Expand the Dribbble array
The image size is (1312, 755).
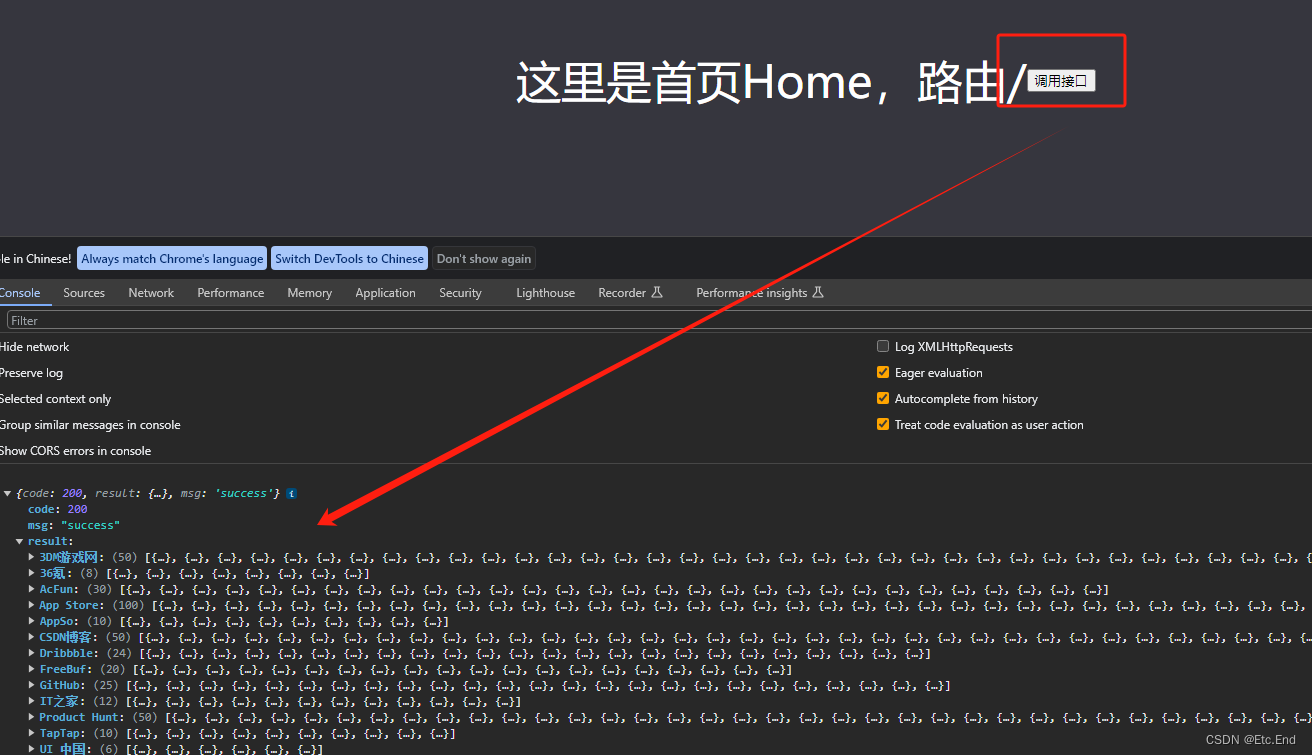pyautogui.click(x=32, y=653)
